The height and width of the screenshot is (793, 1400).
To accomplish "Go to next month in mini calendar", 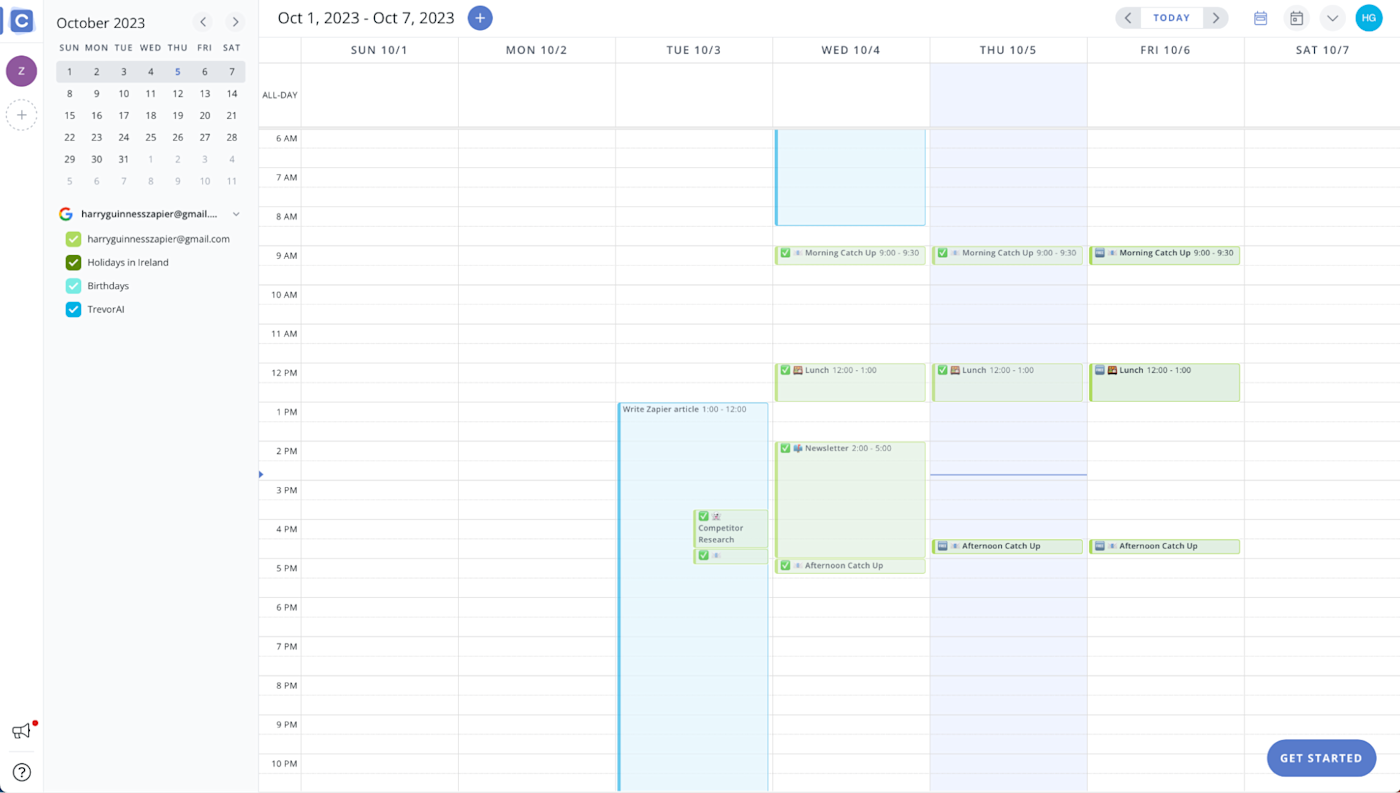I will (x=235, y=22).
